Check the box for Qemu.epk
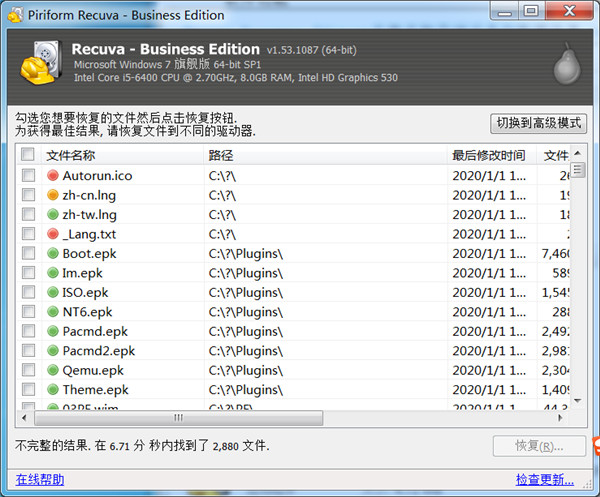This screenshot has height=497, width=600. 28,370
